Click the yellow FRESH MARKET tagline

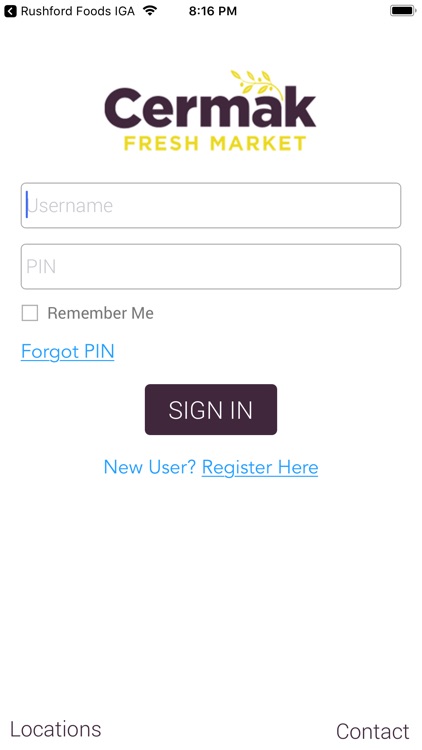(x=215, y=143)
